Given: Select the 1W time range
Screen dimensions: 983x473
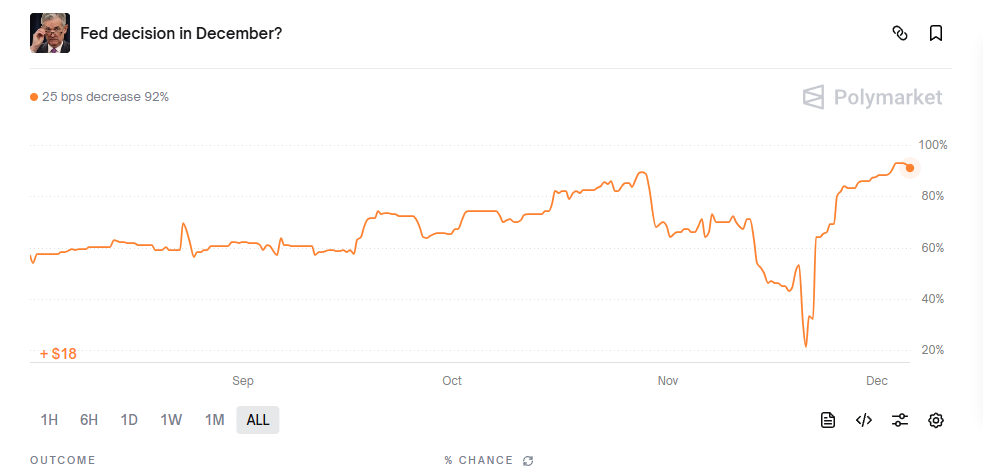Looking at the screenshot, I should pos(171,420).
